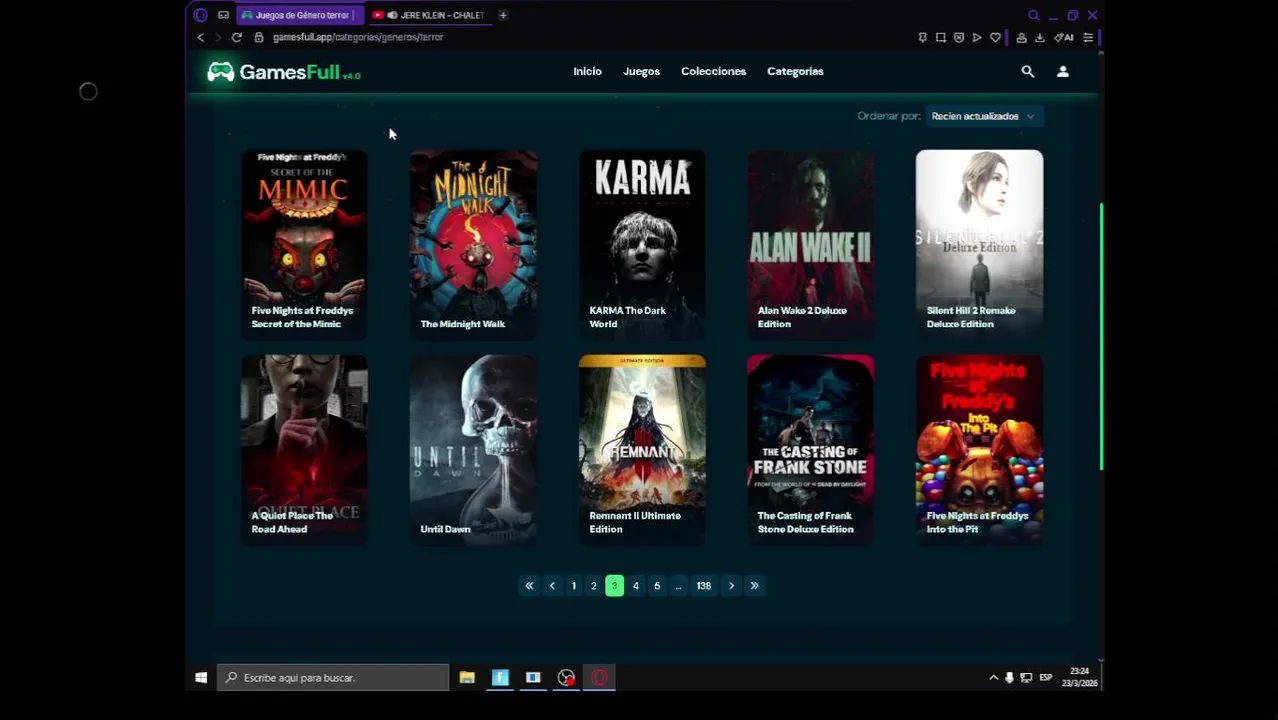Image resolution: width=1278 pixels, height=720 pixels.
Task: Open File Explorer from the taskbar
Action: point(467,678)
